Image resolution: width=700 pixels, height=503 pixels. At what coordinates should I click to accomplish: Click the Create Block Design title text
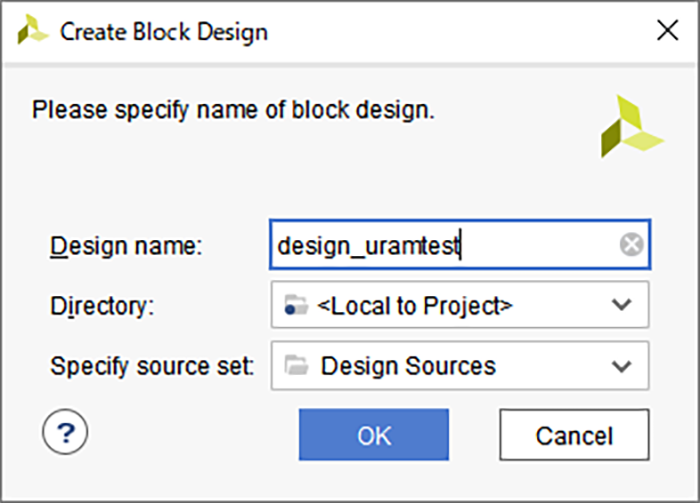164,32
